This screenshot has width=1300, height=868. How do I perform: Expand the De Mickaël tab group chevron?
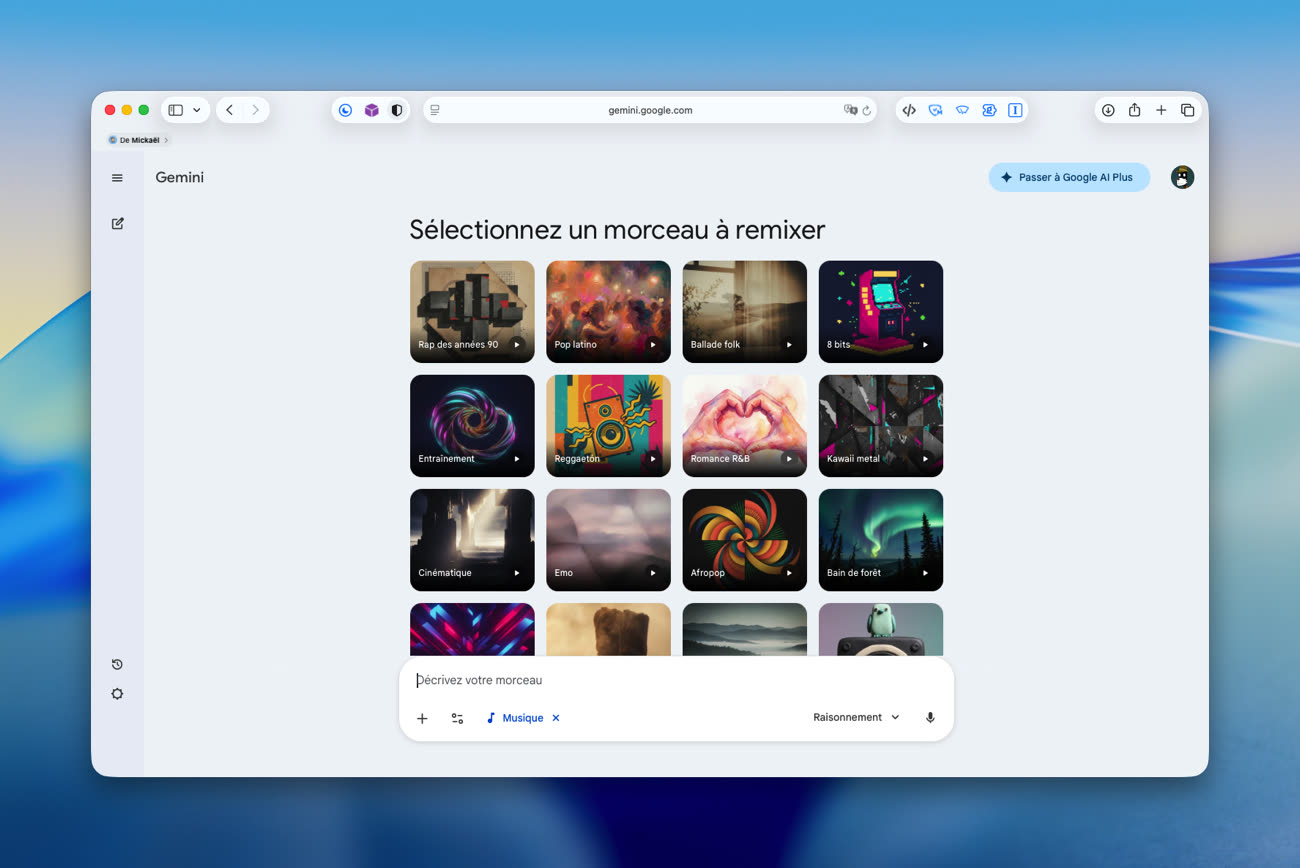pyautogui.click(x=166, y=140)
